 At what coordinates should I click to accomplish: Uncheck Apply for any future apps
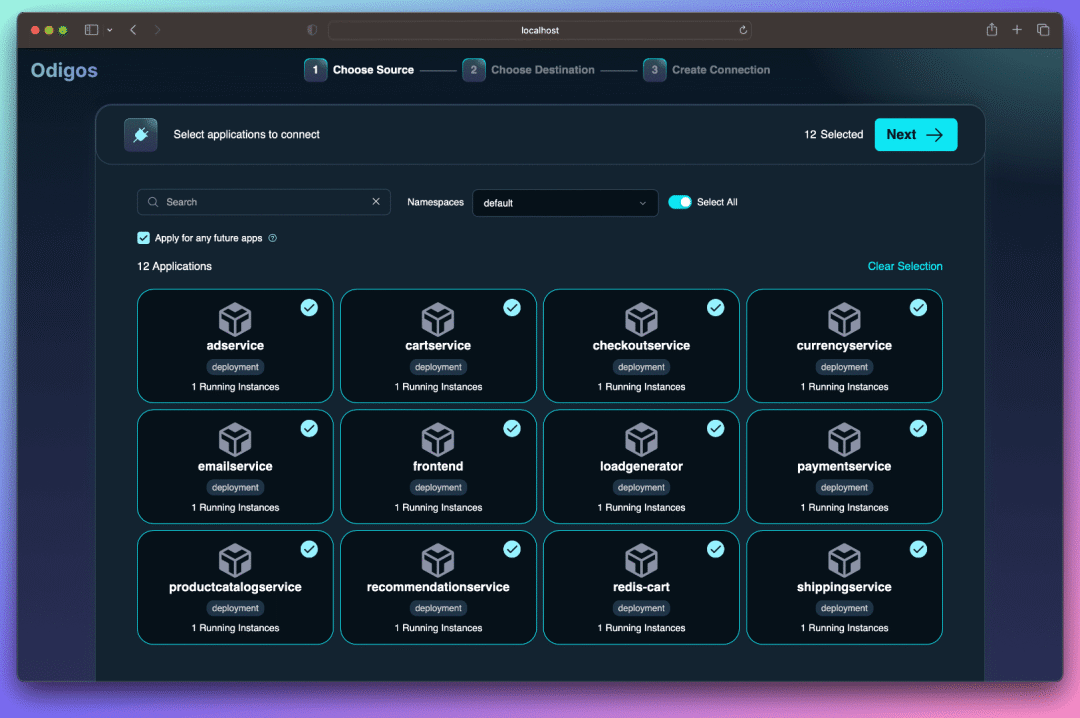point(143,238)
